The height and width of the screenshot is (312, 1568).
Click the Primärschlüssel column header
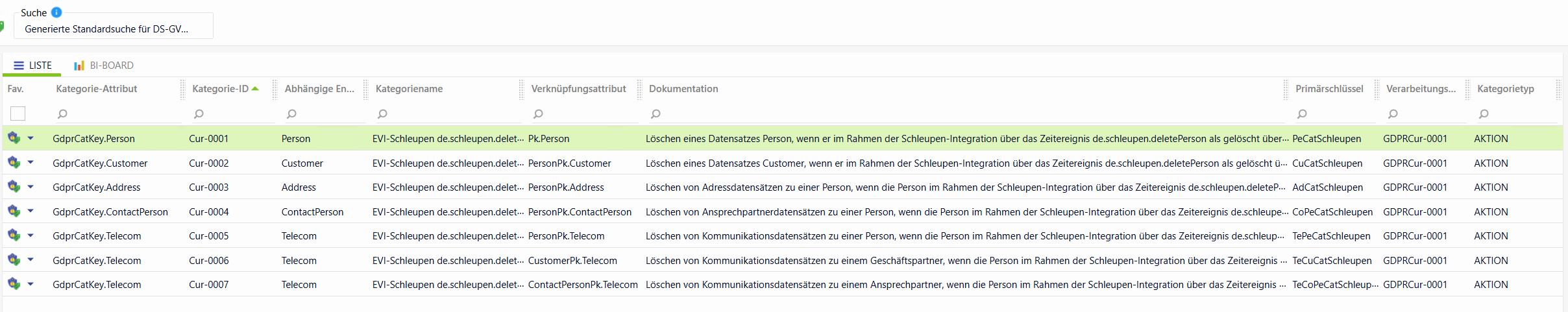(1329, 89)
